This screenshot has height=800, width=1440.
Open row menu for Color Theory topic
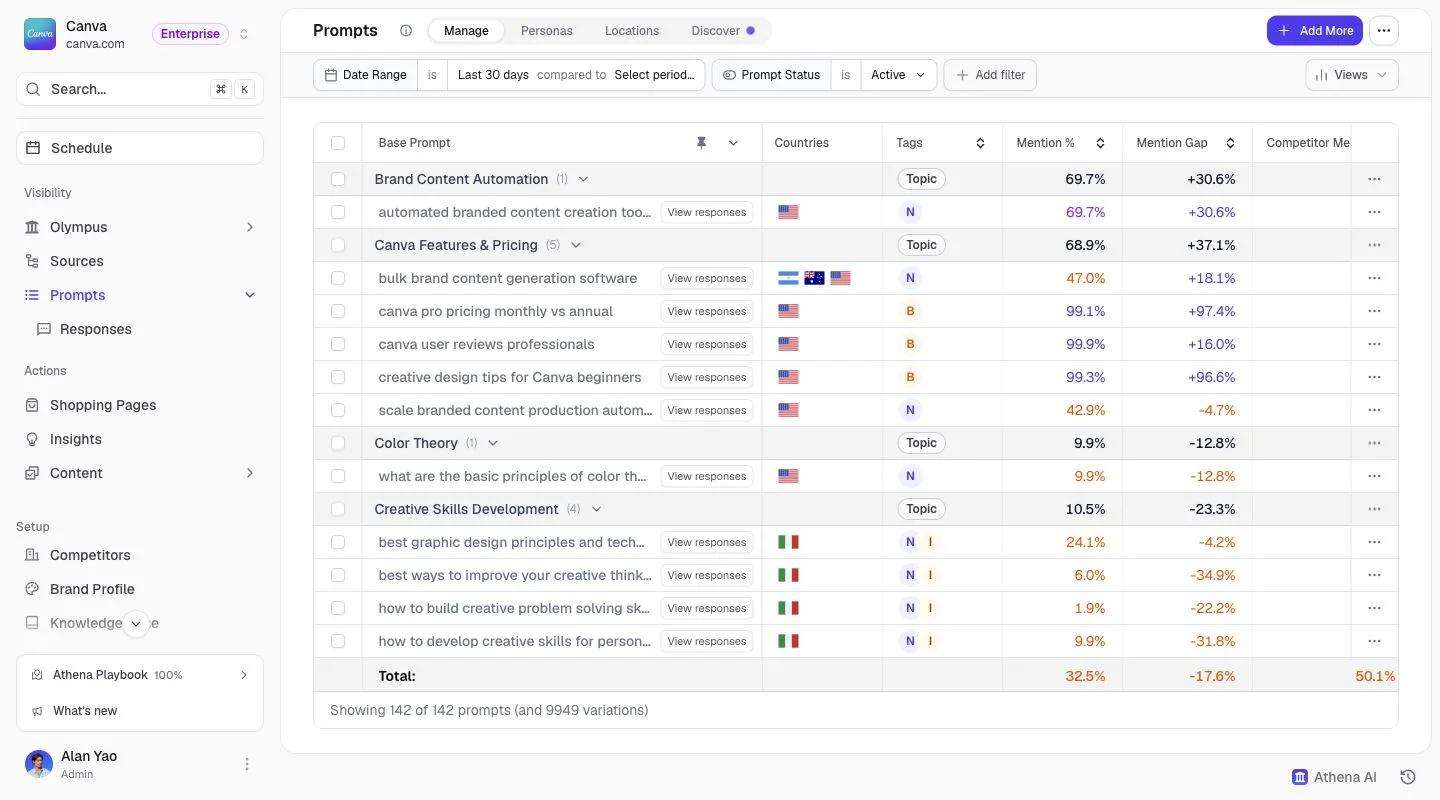click(1374, 443)
